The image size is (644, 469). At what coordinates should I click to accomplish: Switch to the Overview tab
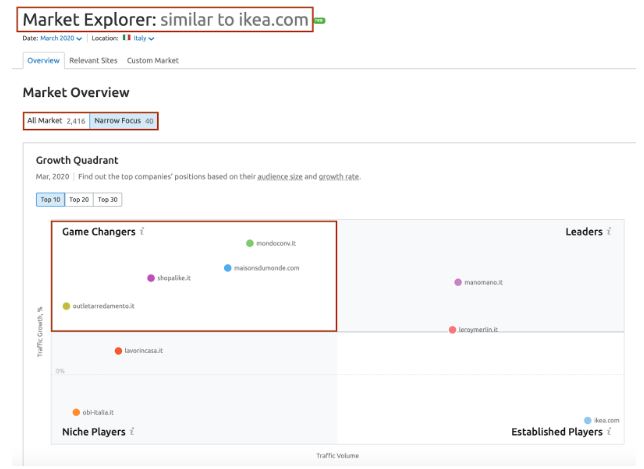(x=44, y=60)
